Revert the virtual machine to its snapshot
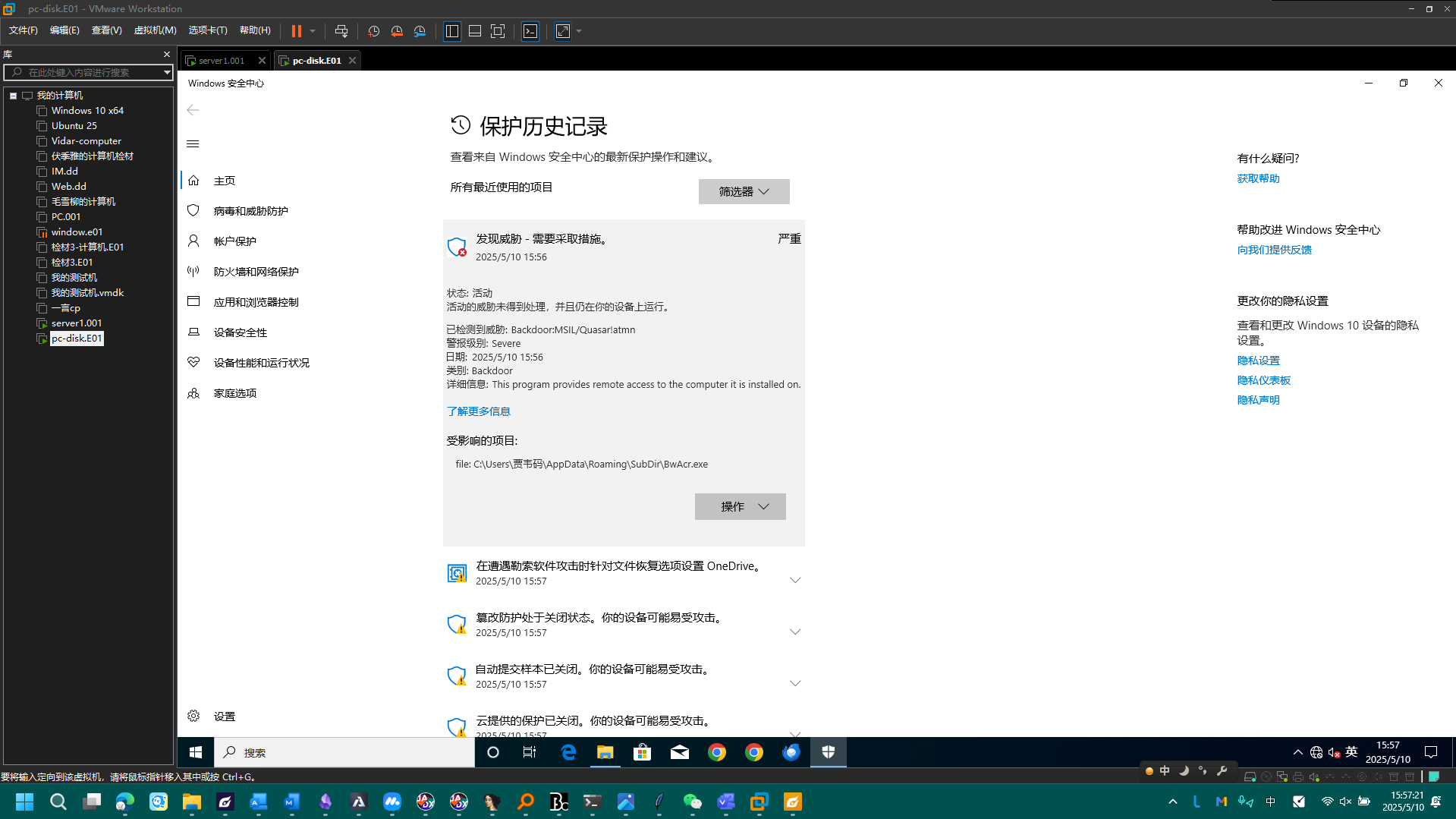Screen dimensions: 1456x819 (x=397, y=31)
